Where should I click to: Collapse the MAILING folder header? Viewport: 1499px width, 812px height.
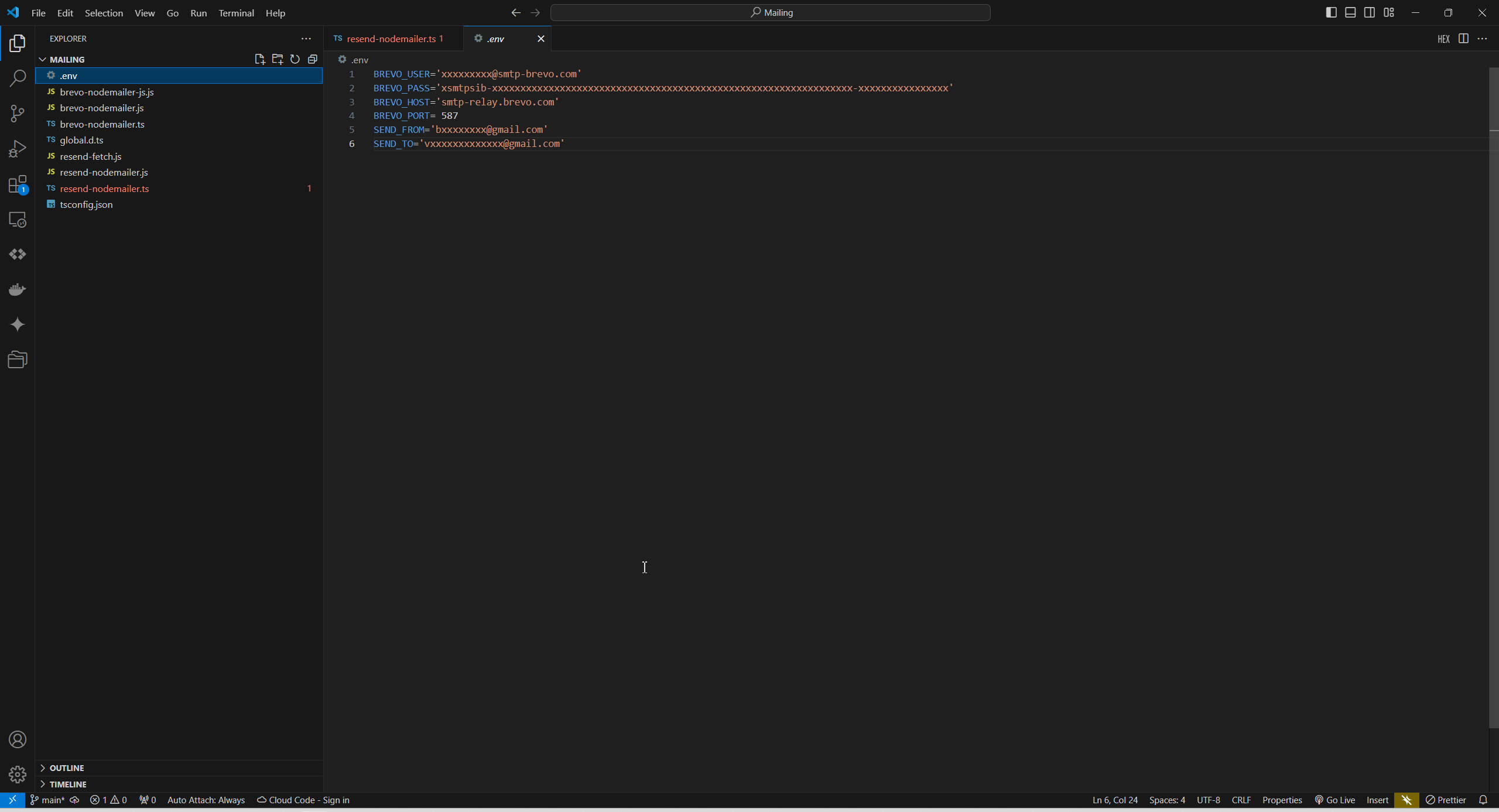click(67, 59)
